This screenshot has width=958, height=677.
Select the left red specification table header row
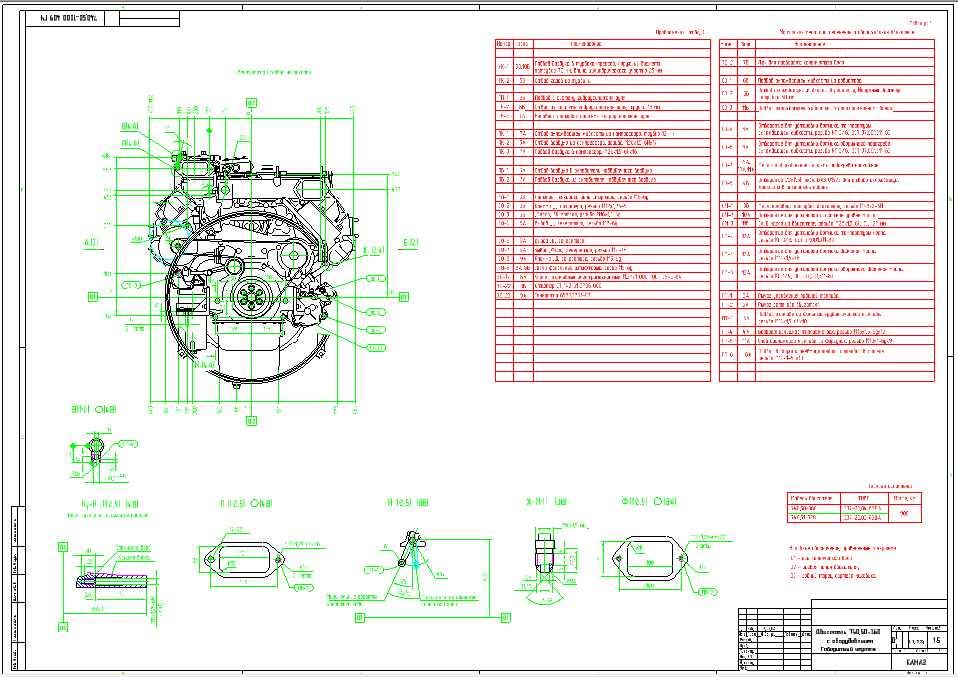coord(603,45)
